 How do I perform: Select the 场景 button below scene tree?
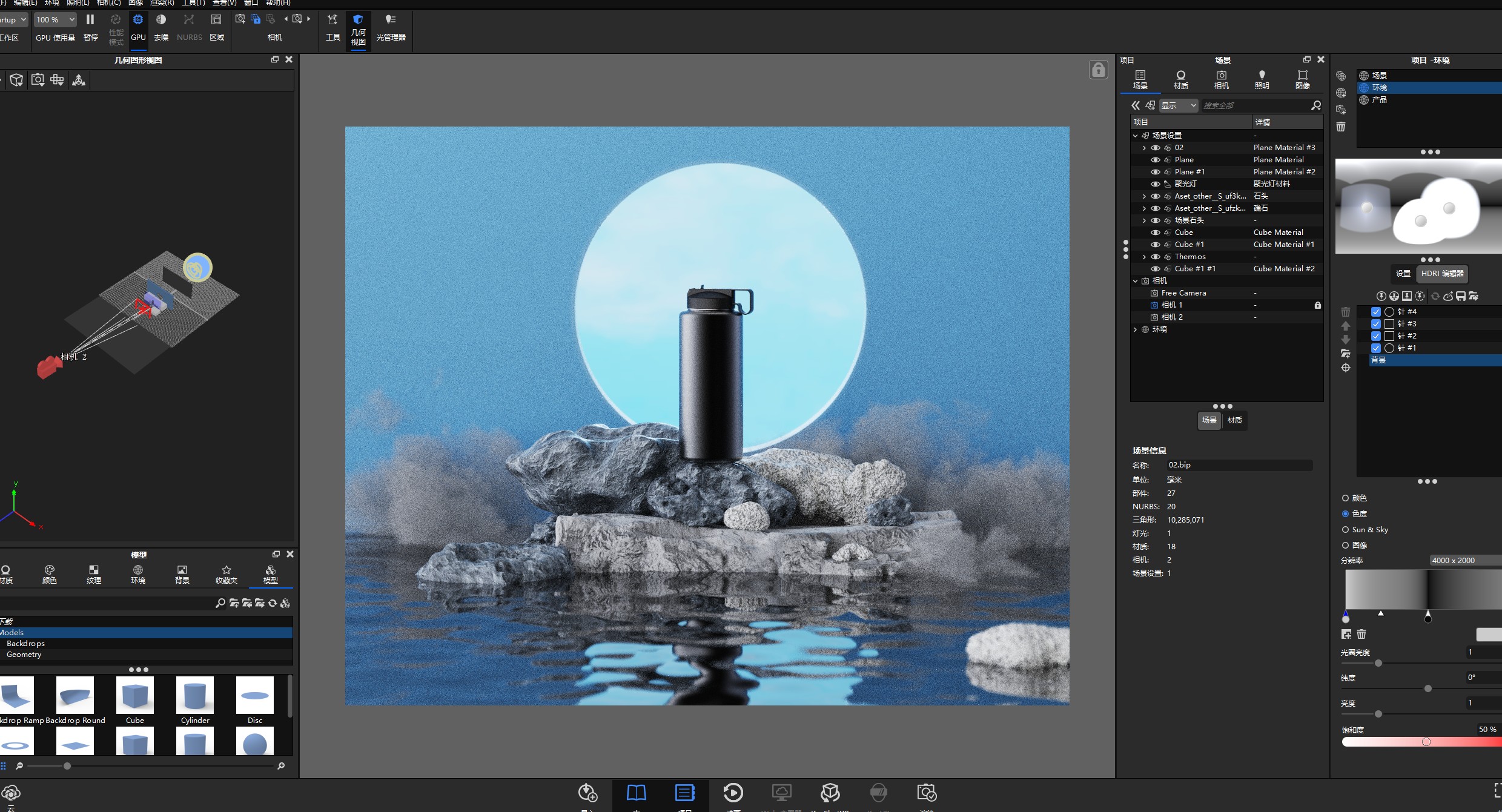1209,420
